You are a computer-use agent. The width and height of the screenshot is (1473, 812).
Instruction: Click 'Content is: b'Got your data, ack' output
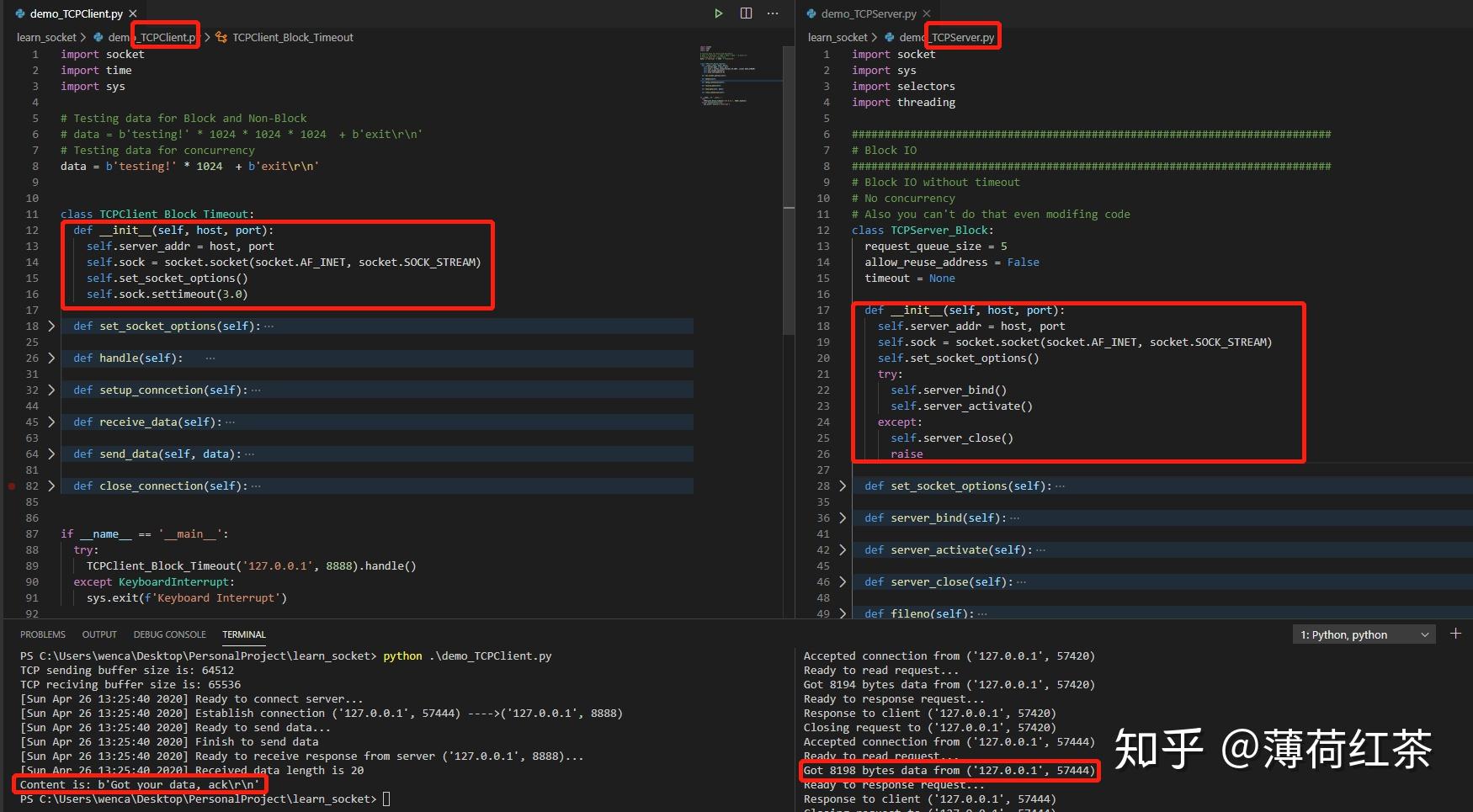[141, 785]
